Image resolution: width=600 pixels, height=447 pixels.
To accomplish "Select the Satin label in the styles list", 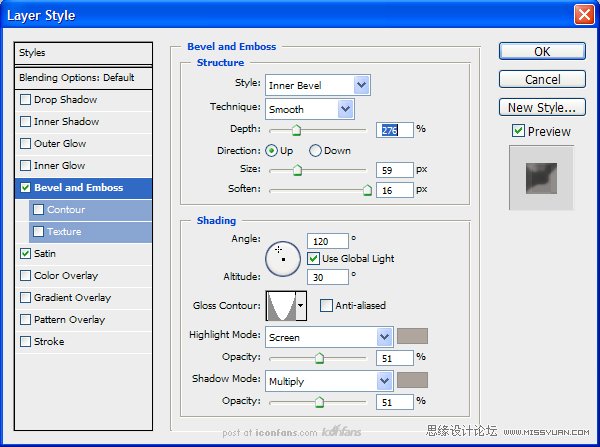I will [45, 253].
